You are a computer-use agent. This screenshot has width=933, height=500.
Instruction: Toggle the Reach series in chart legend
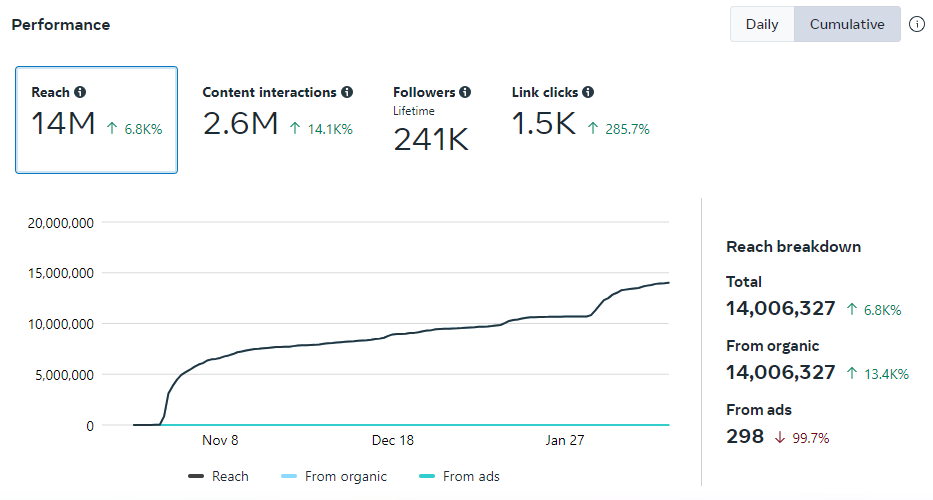tap(219, 477)
